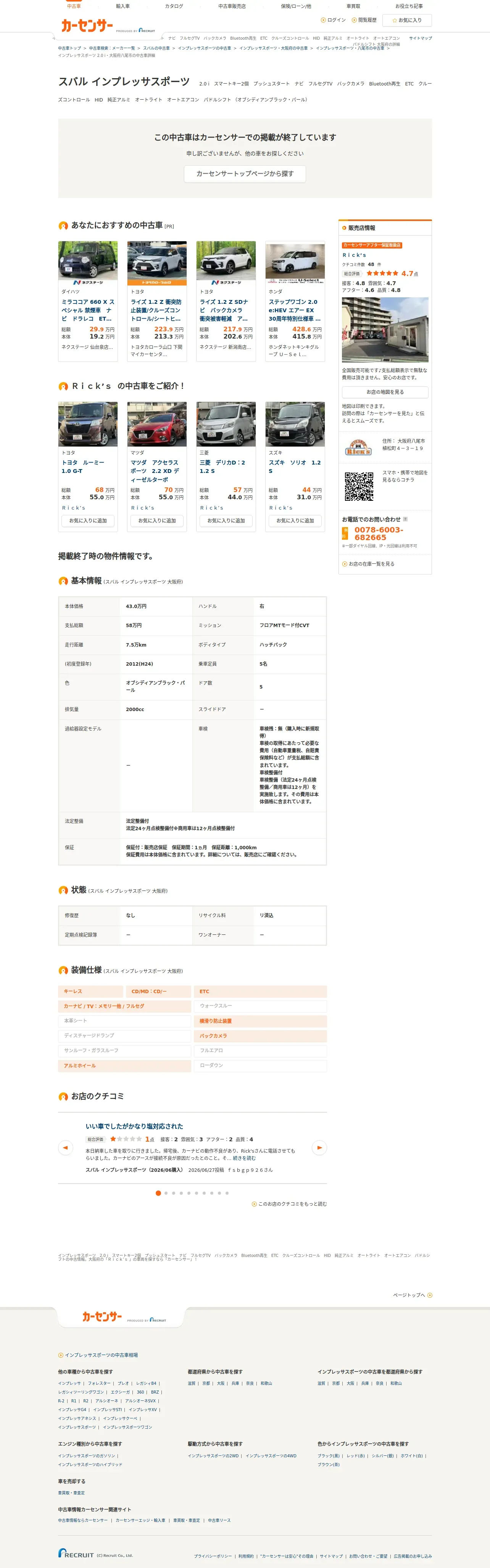
Task: Open プライバシーポリシー in the footer
Action: click(213, 1556)
